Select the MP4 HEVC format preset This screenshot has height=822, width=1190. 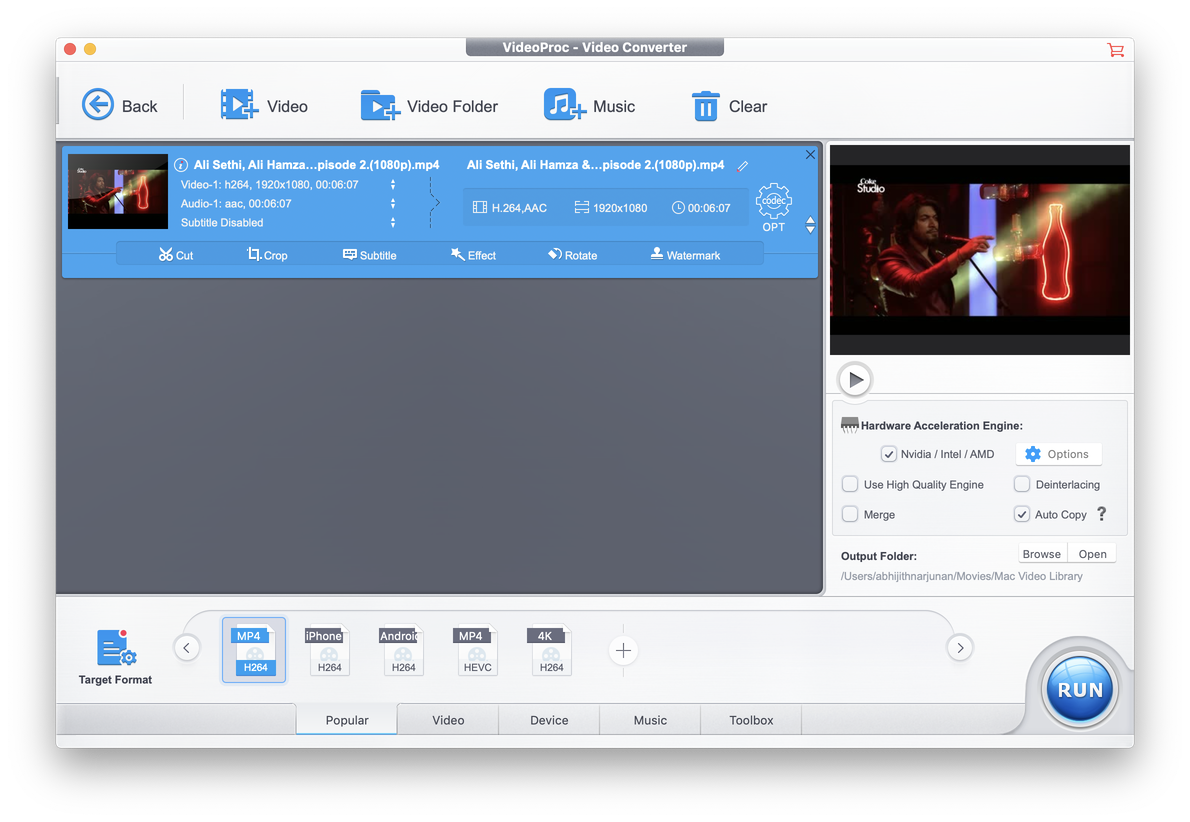point(477,650)
